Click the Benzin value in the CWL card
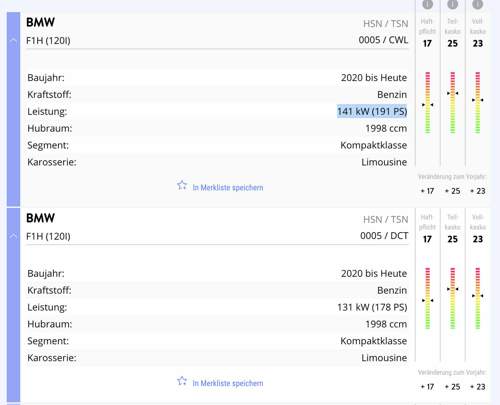Screen dimensions: 500x405 (392, 95)
